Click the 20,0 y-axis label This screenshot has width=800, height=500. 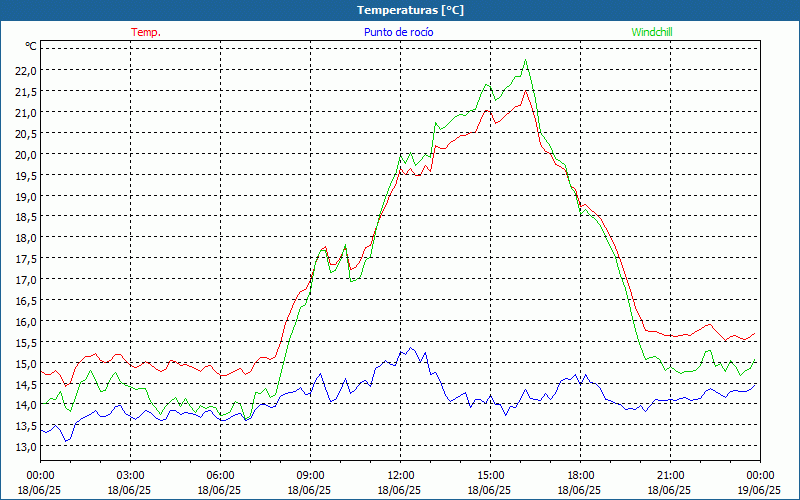tap(26, 154)
